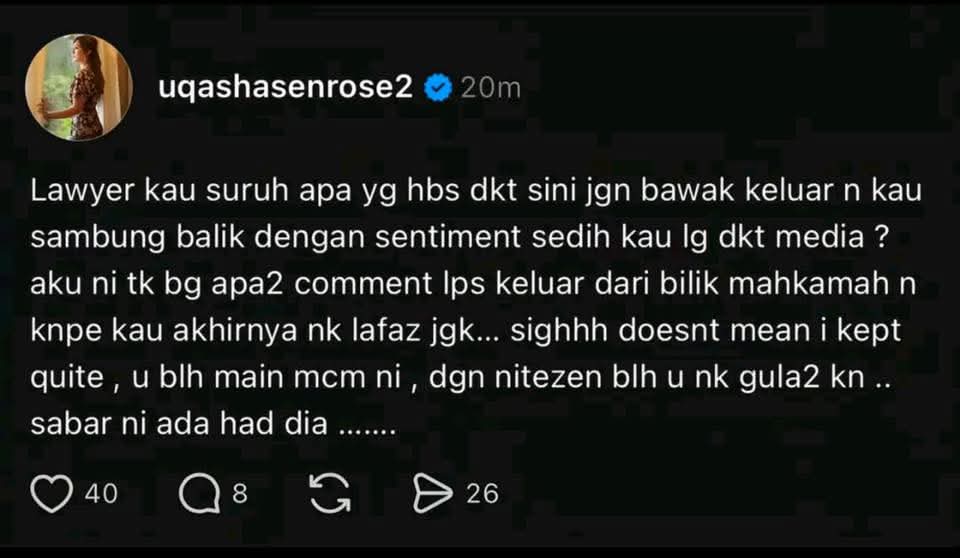Click the phrase "sabar ni ada had dia"
This screenshot has width=960, height=558.
179,423
